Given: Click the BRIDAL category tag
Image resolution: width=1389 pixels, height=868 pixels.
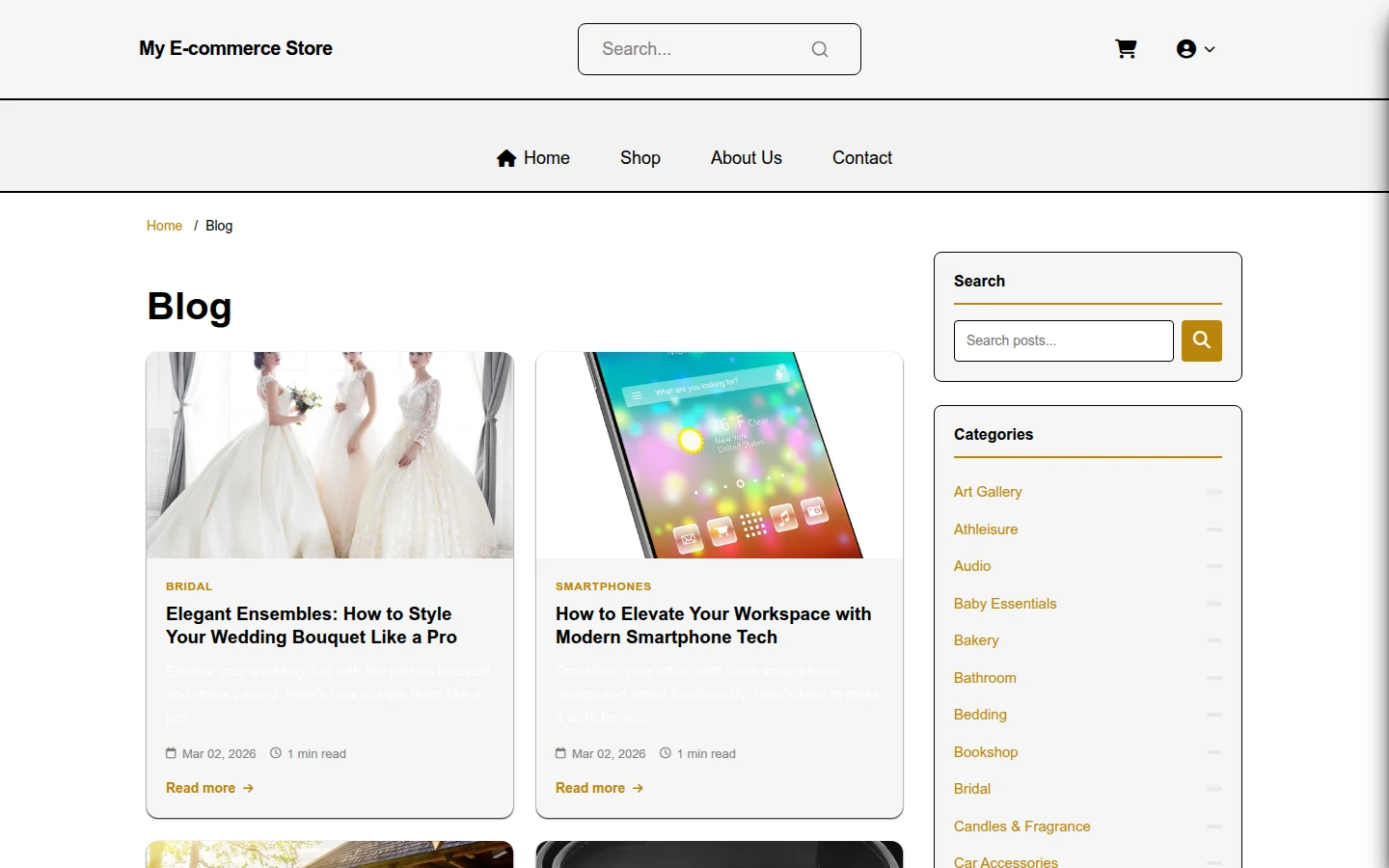Looking at the screenshot, I should click(x=189, y=586).
